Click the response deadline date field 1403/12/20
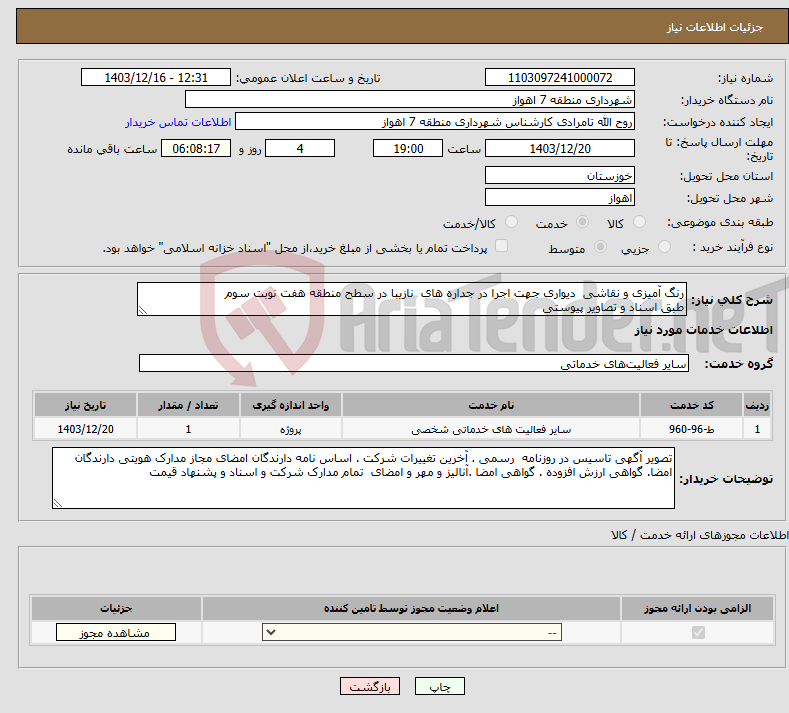 pos(560,148)
